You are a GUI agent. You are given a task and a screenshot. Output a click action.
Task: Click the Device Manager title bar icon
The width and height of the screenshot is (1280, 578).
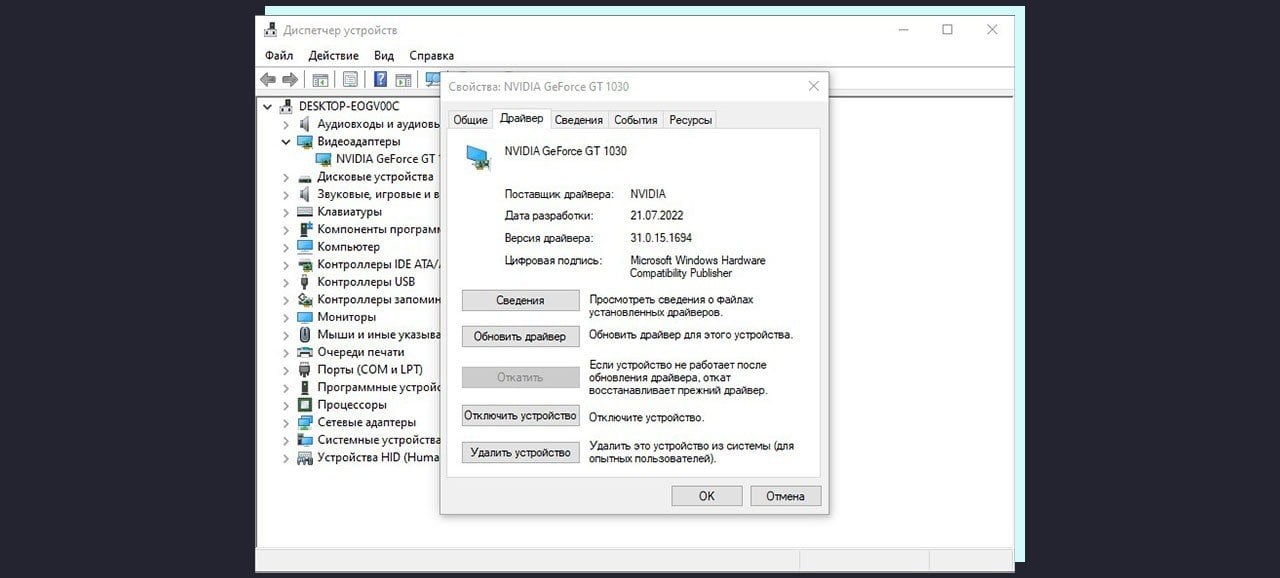pyautogui.click(x=271, y=30)
